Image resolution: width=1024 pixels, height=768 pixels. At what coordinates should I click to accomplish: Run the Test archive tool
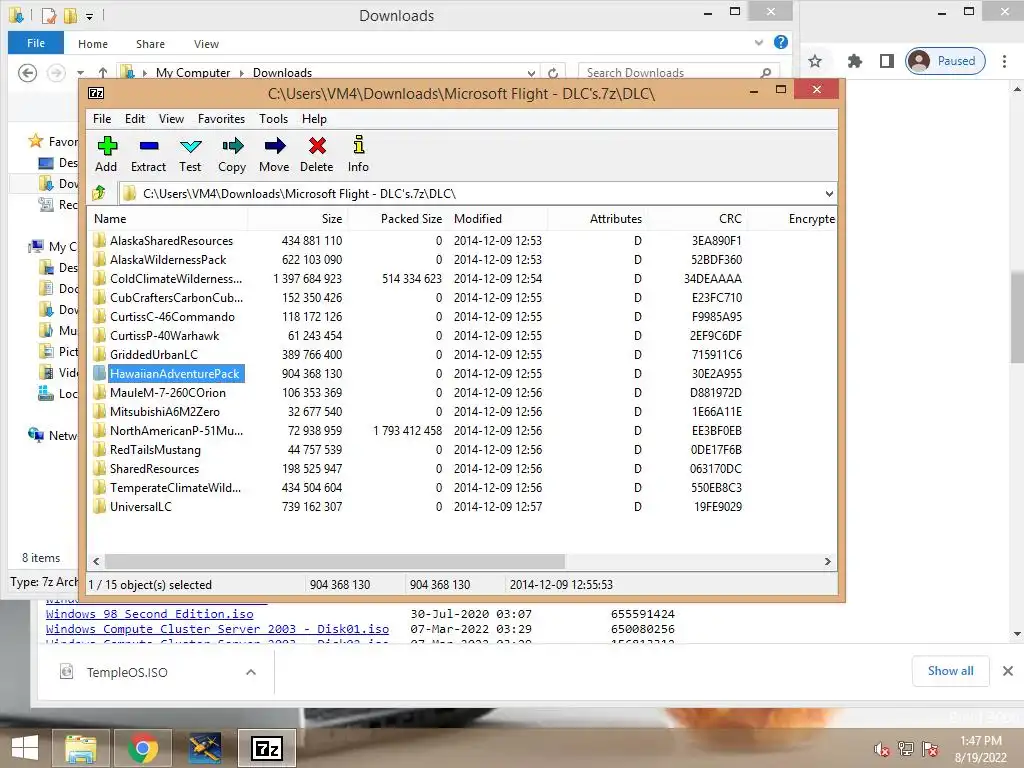point(190,154)
